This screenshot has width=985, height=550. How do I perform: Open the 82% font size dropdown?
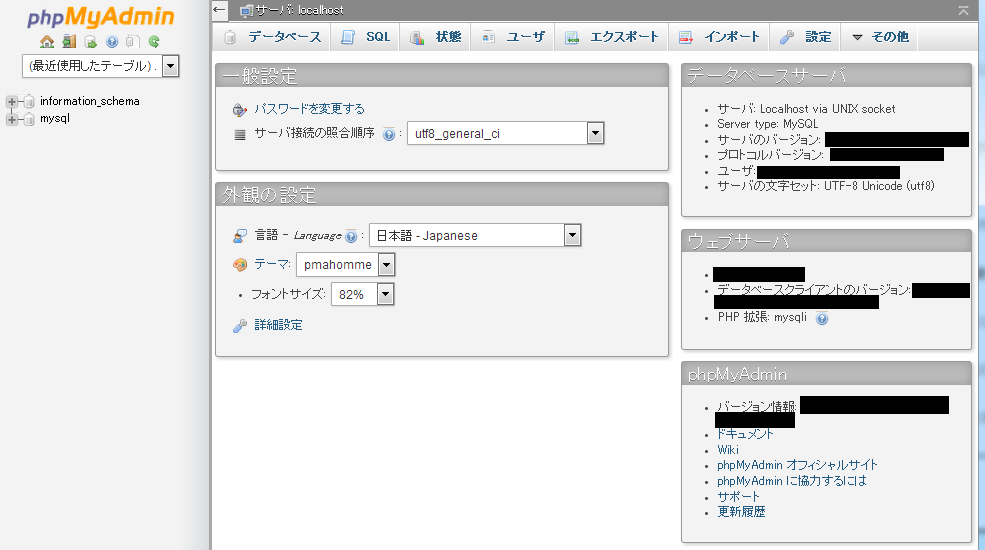coord(362,294)
